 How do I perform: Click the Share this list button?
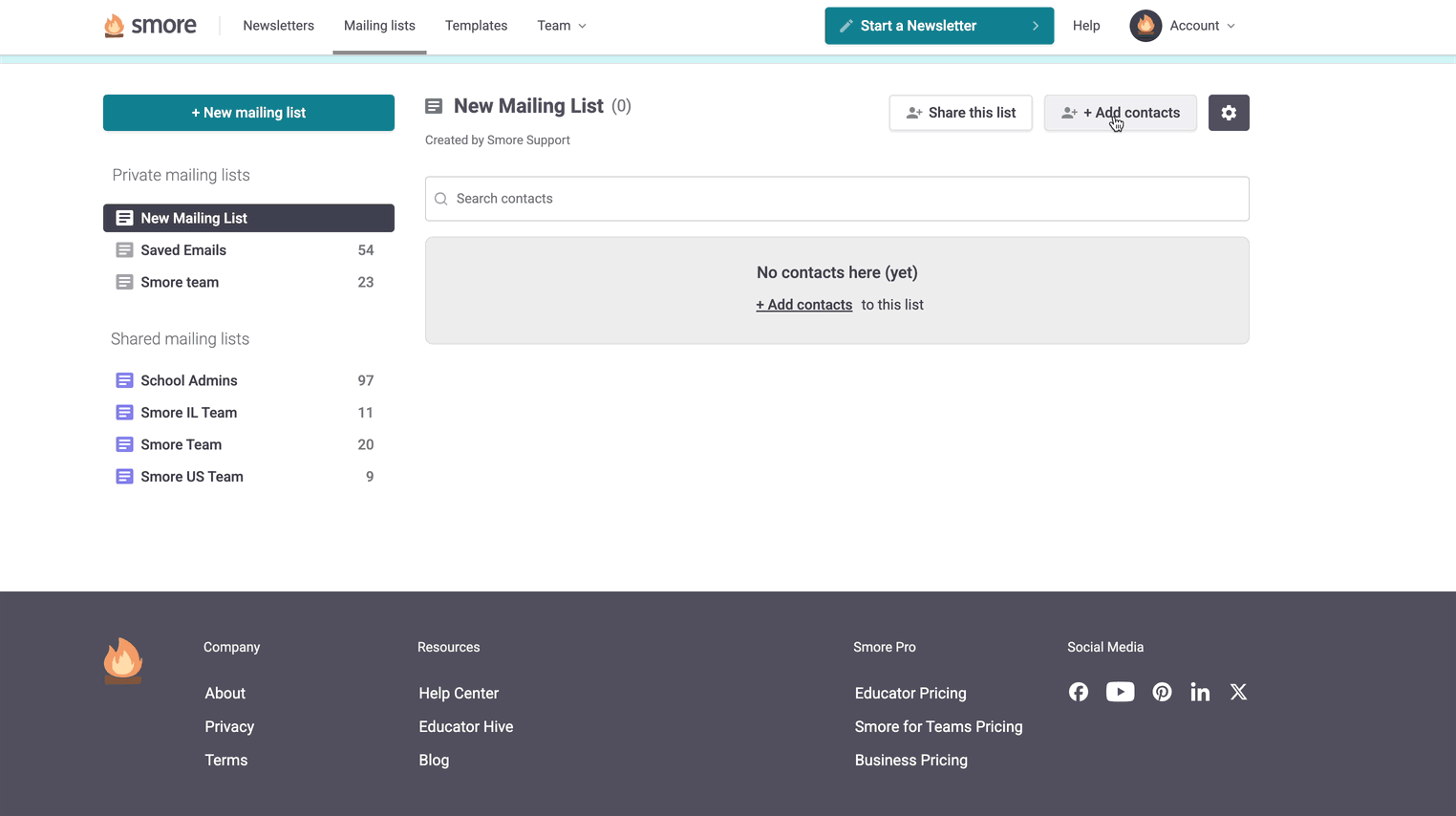pyautogui.click(x=960, y=113)
